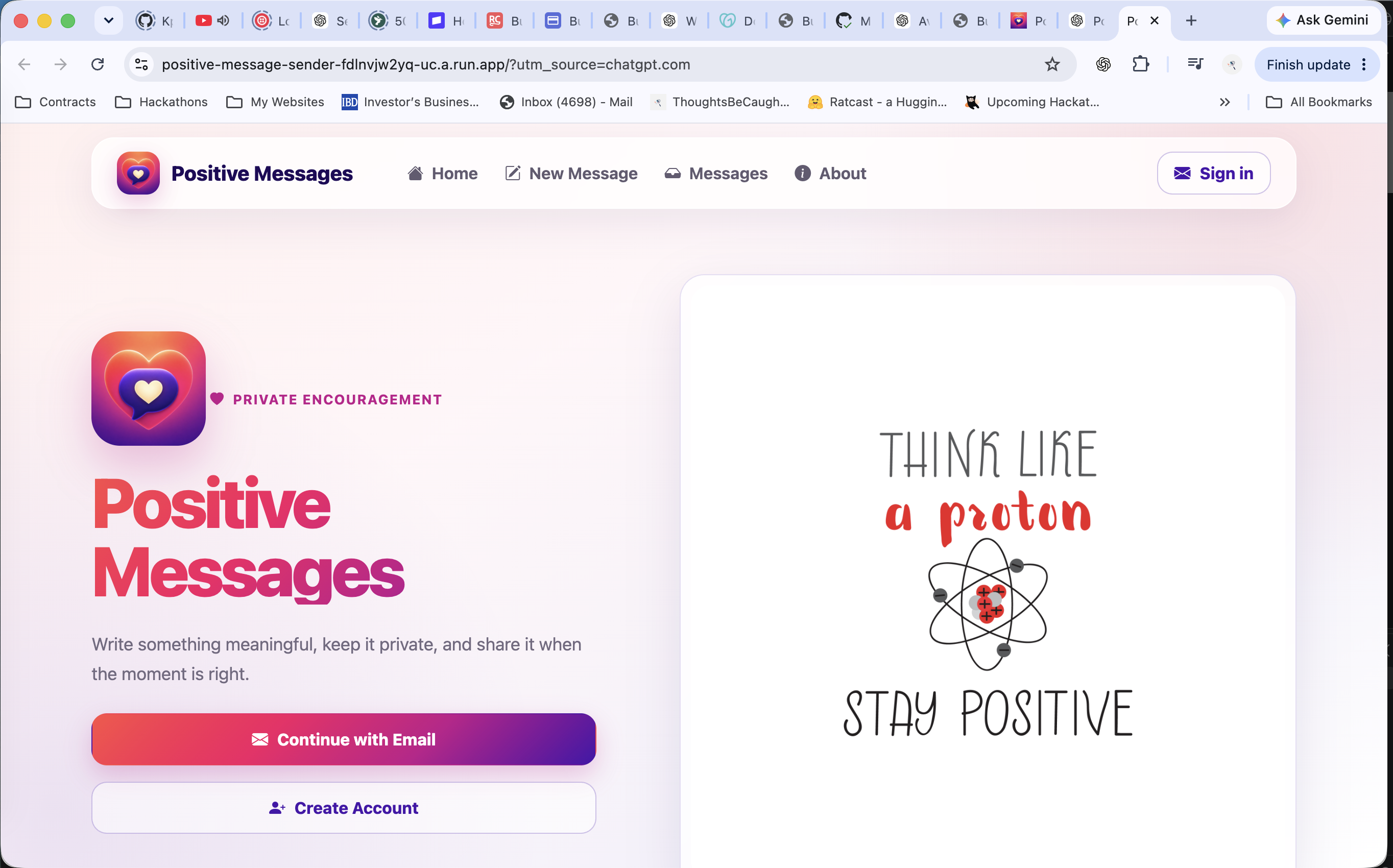Switch to the tab labeled 50
The height and width of the screenshot is (868, 1393).
pyautogui.click(x=388, y=20)
